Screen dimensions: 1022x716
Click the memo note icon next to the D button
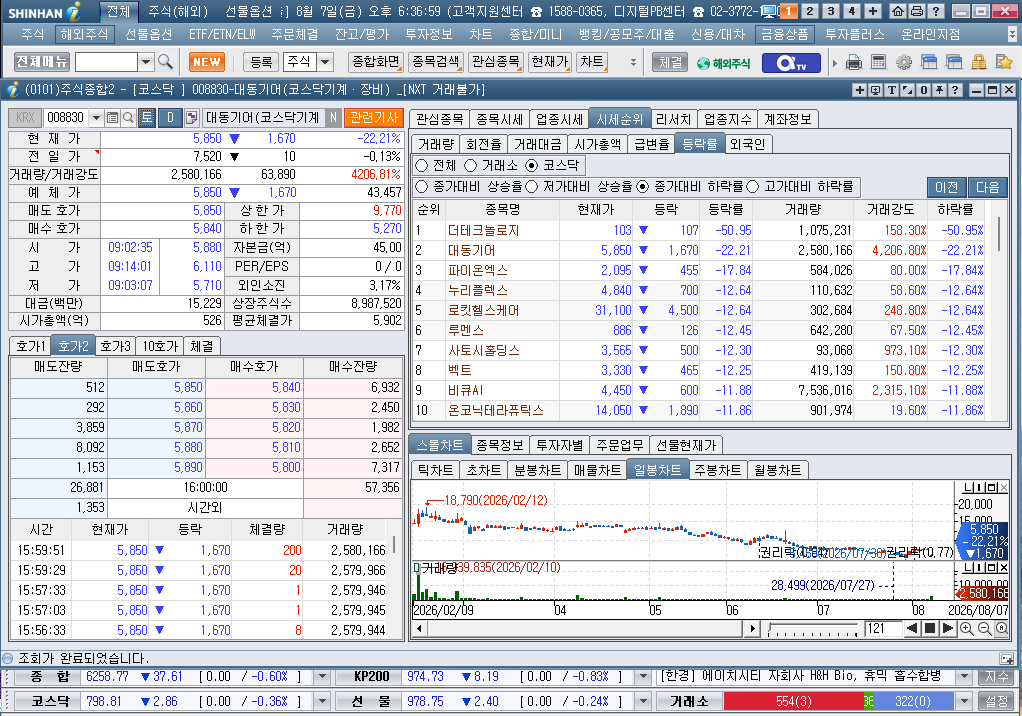pos(191,118)
